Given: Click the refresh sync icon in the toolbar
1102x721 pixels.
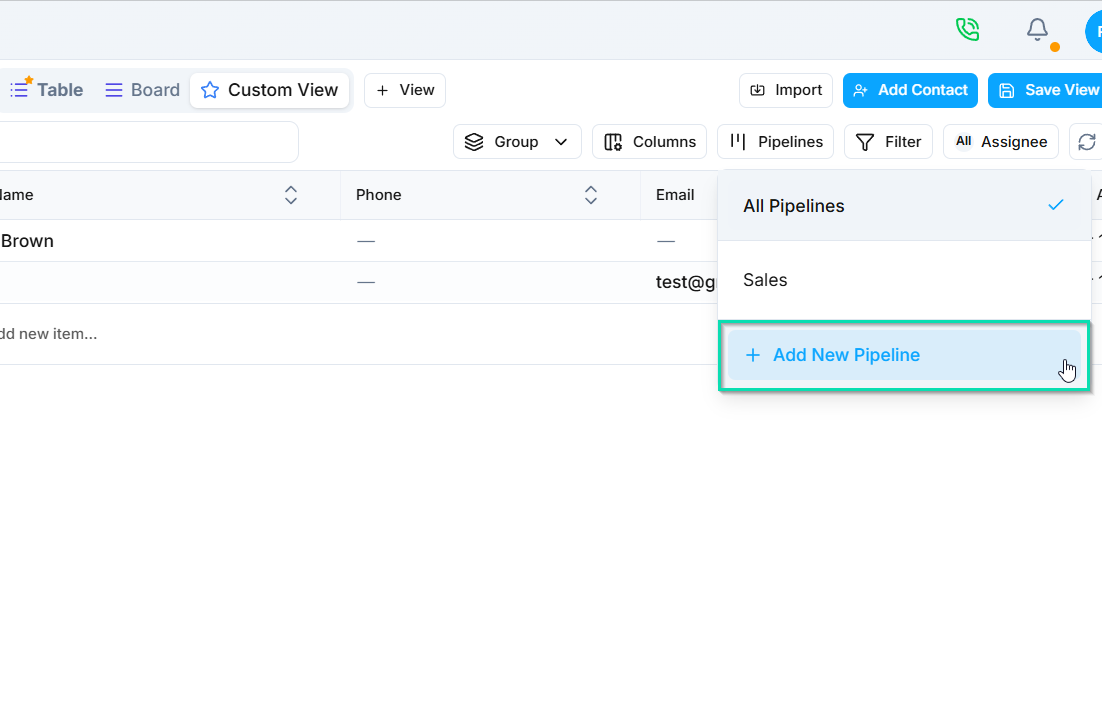Looking at the screenshot, I should click(x=1087, y=141).
